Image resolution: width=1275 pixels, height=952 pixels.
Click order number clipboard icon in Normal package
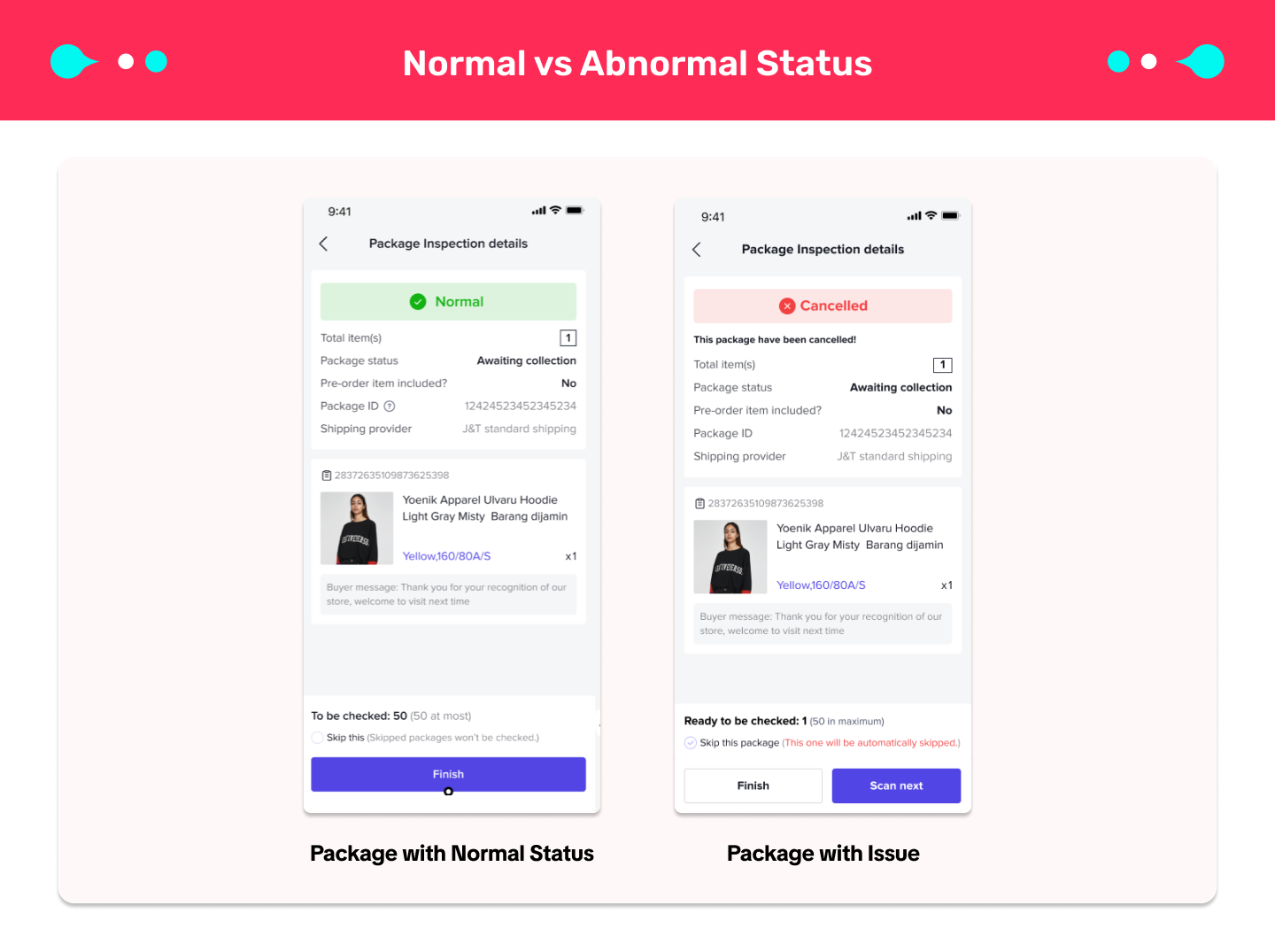pyautogui.click(x=326, y=476)
